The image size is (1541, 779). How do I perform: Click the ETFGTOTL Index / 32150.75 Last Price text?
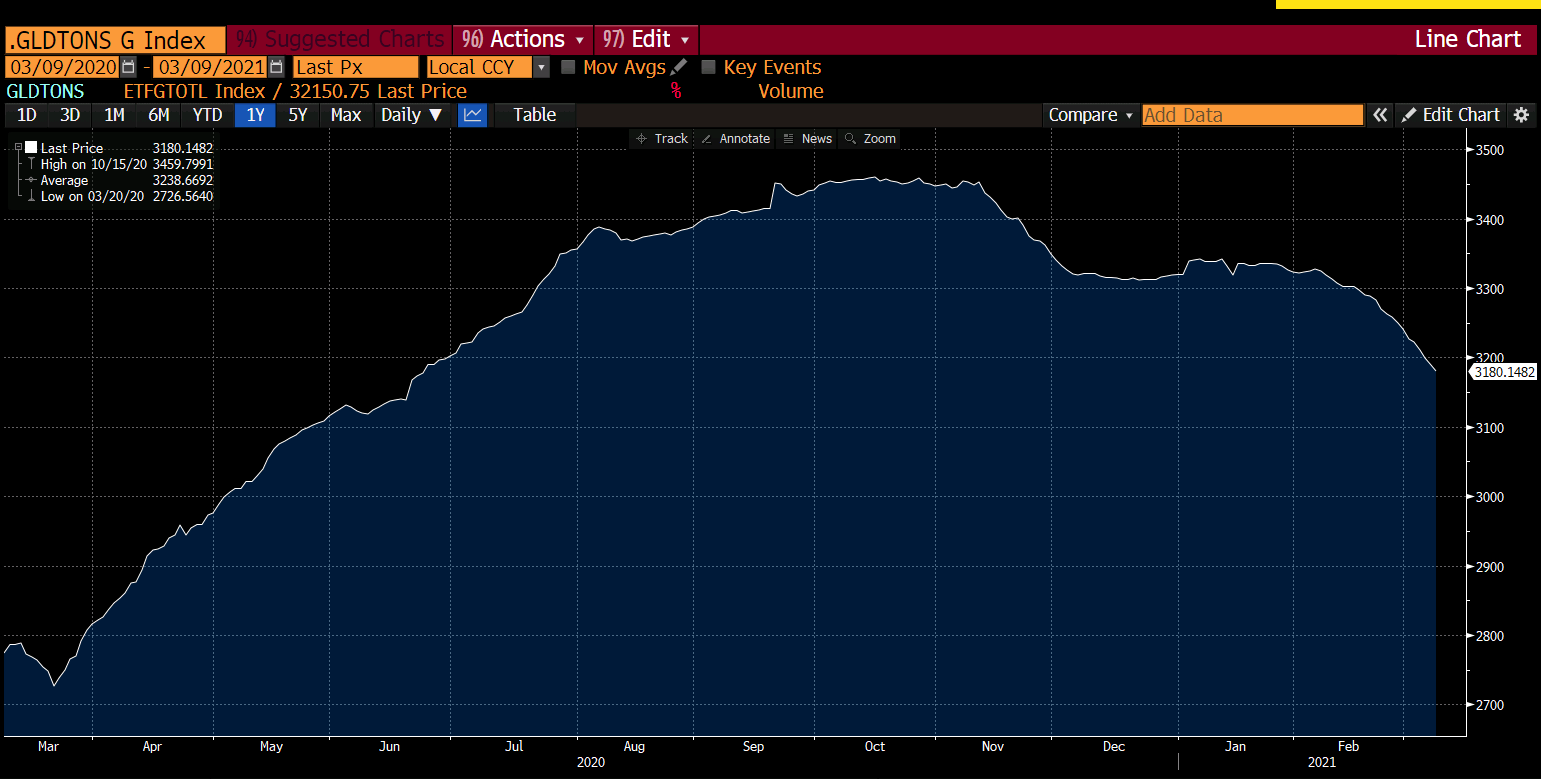[x=295, y=91]
